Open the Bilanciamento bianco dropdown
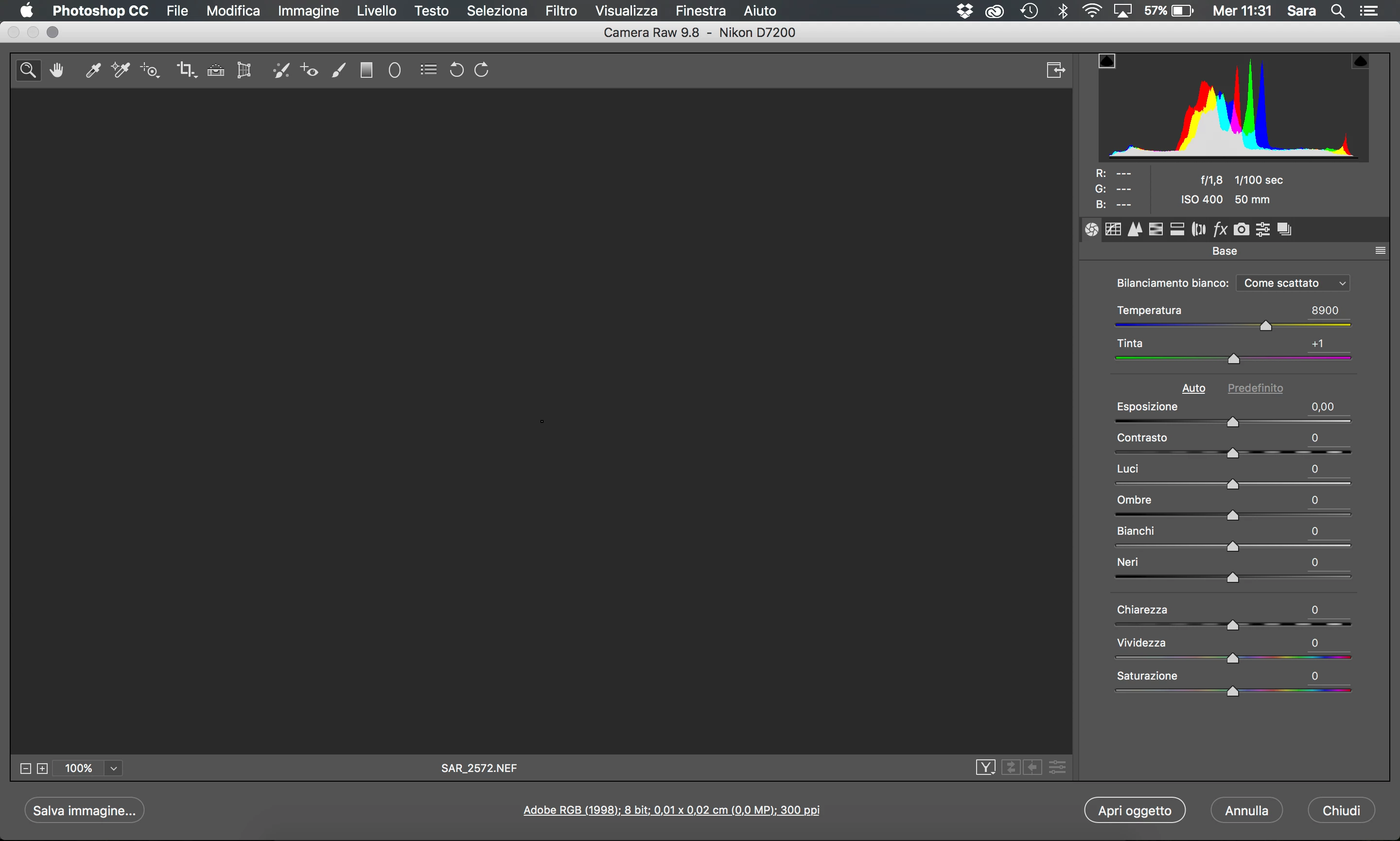Viewport: 1400px width, 841px height. point(1293,283)
